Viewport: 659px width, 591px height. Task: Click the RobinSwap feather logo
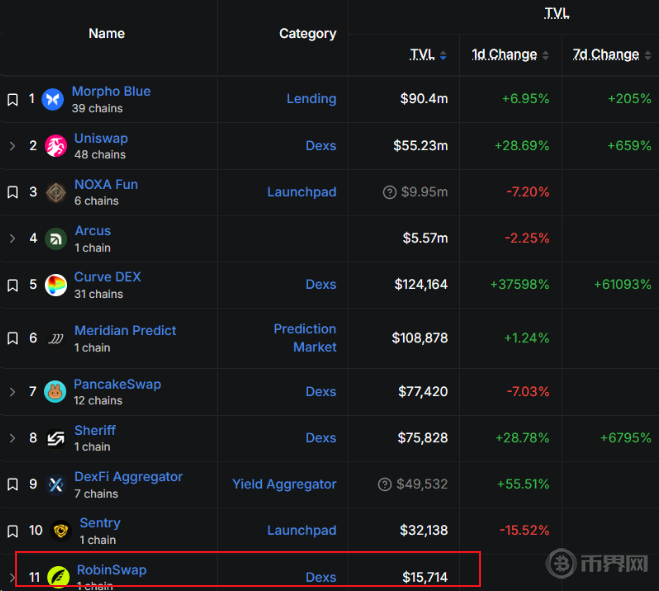coord(58,577)
